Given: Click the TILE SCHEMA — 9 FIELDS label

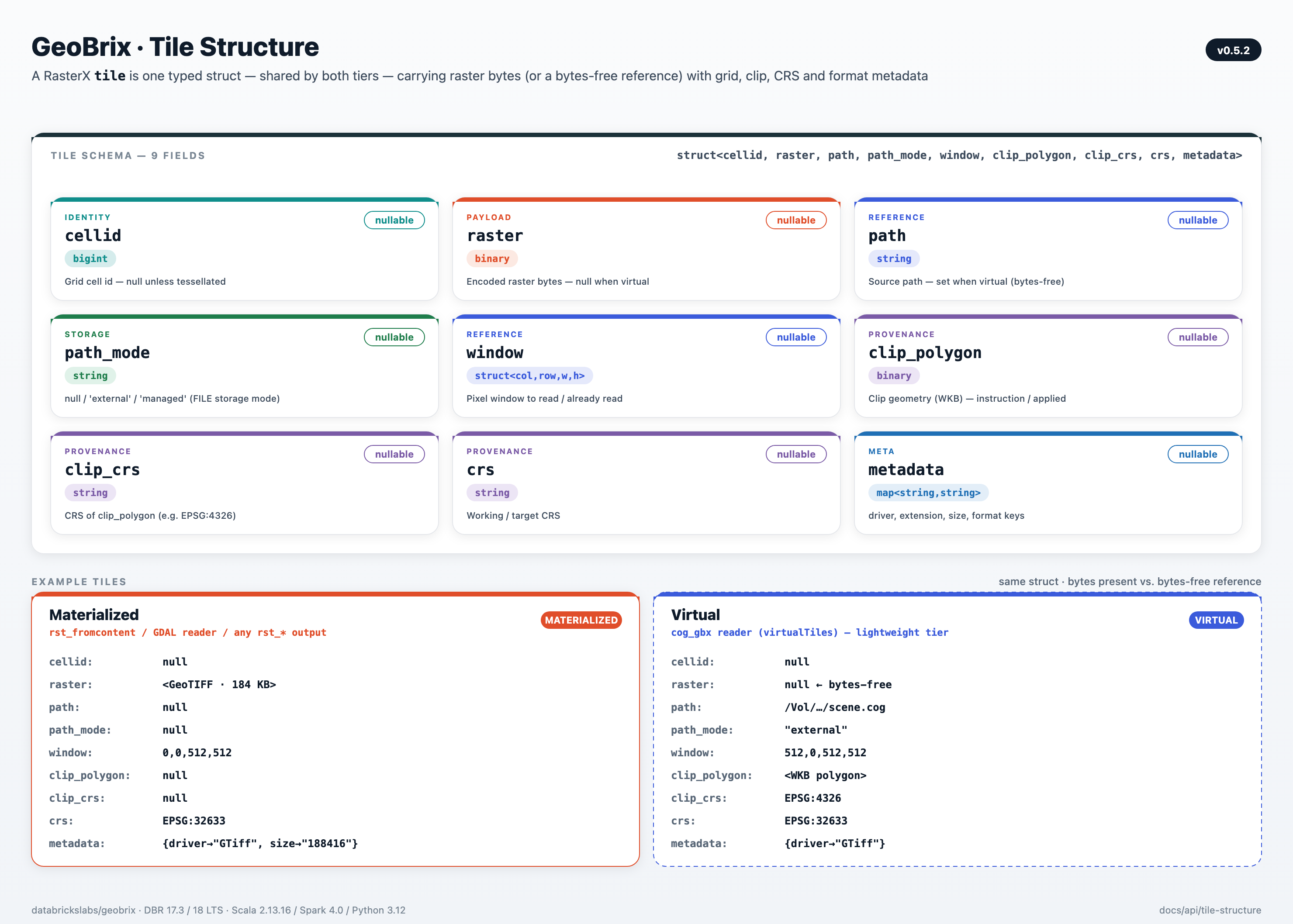Looking at the screenshot, I should pos(128,155).
